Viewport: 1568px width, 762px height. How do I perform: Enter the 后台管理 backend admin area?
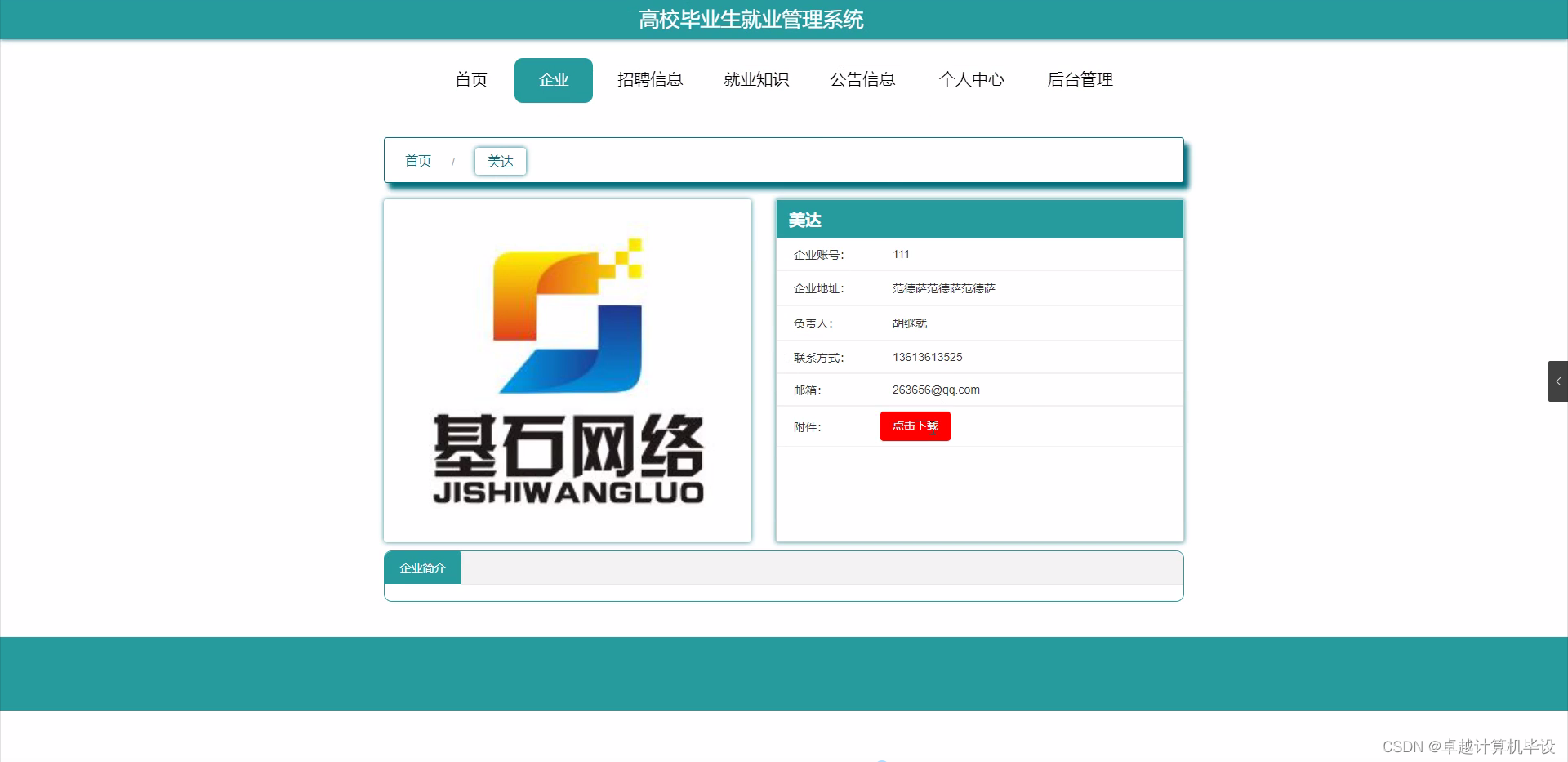[x=1080, y=79]
